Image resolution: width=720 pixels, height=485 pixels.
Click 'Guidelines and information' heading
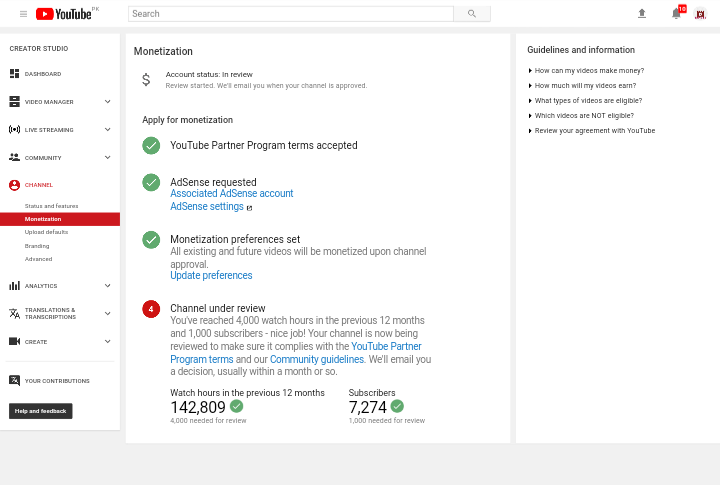(x=581, y=50)
